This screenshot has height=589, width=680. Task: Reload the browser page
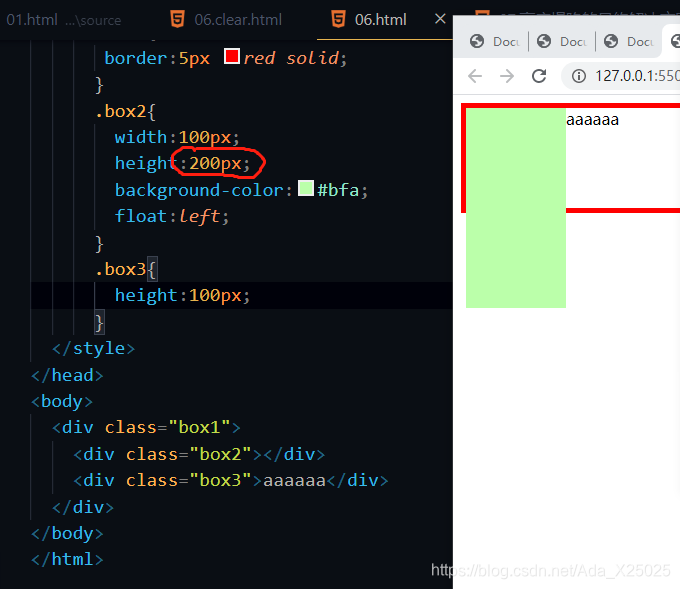point(539,76)
